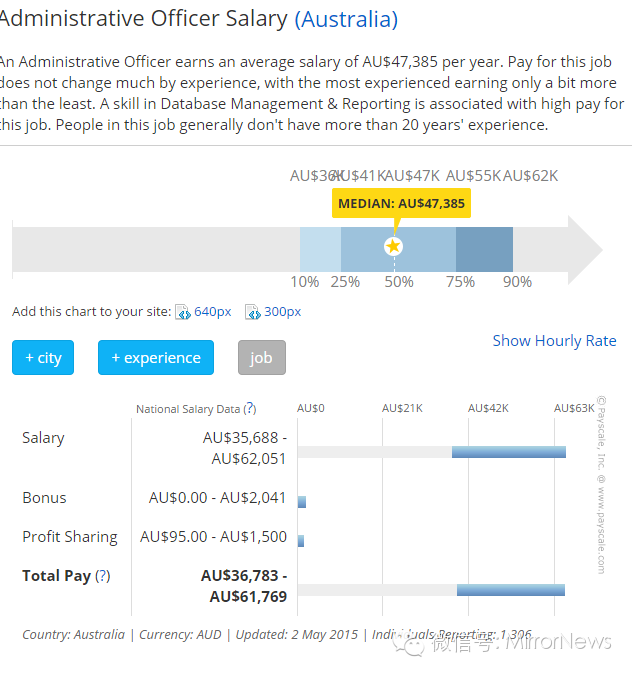Click the small Bonus bar
This screenshot has width=632, height=675.
coord(302,502)
